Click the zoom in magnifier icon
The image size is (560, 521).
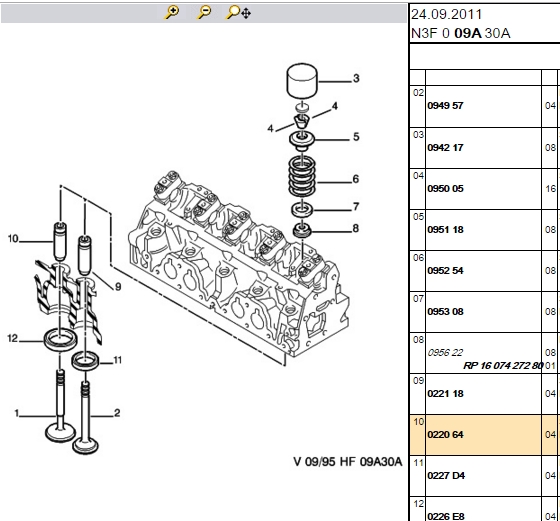pos(172,13)
